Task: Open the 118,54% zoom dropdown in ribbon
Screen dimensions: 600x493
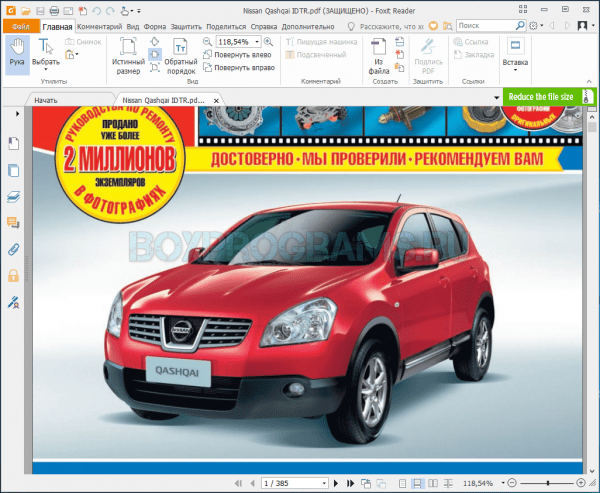Action: (x=257, y=41)
